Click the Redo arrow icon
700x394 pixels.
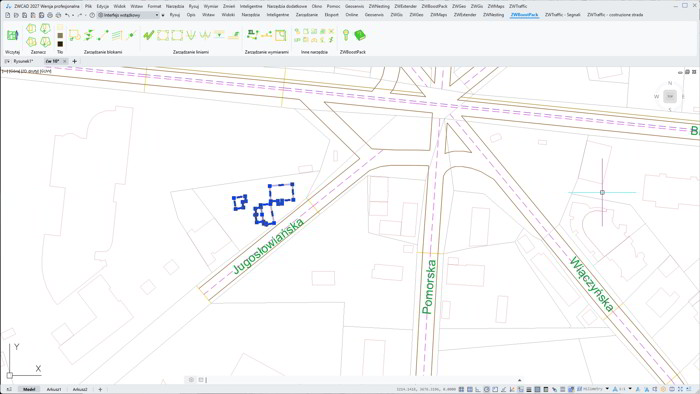[x=79, y=15]
